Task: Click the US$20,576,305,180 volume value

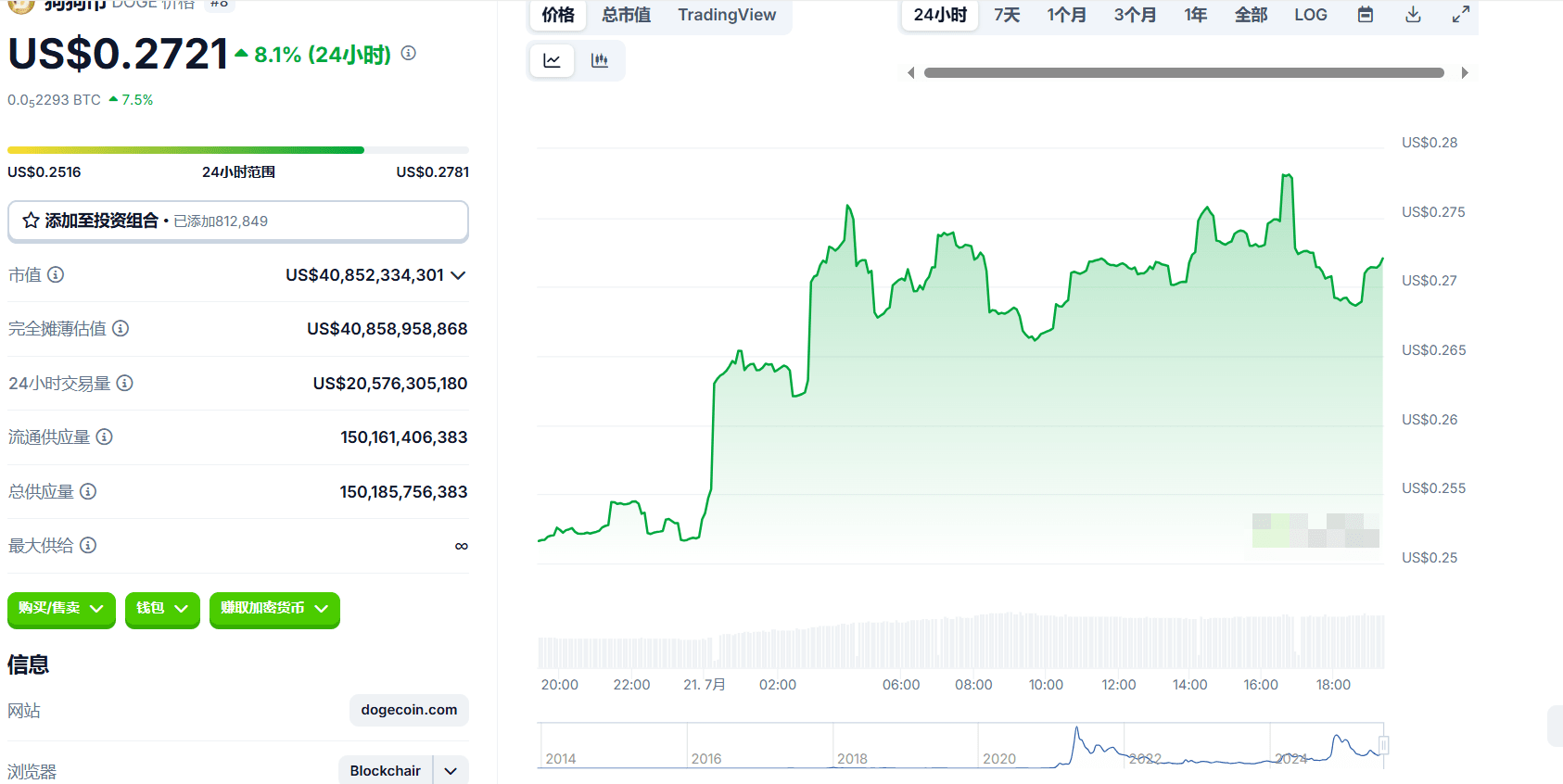Action: [x=390, y=384]
